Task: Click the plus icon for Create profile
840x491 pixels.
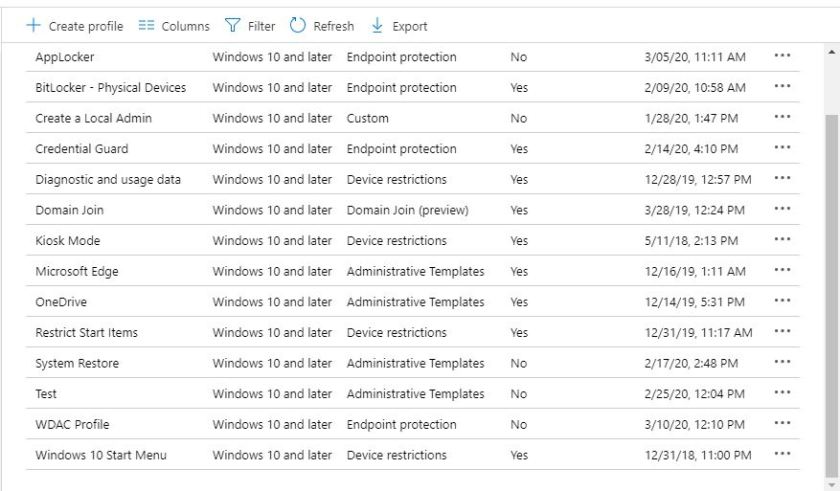Action: 33,26
